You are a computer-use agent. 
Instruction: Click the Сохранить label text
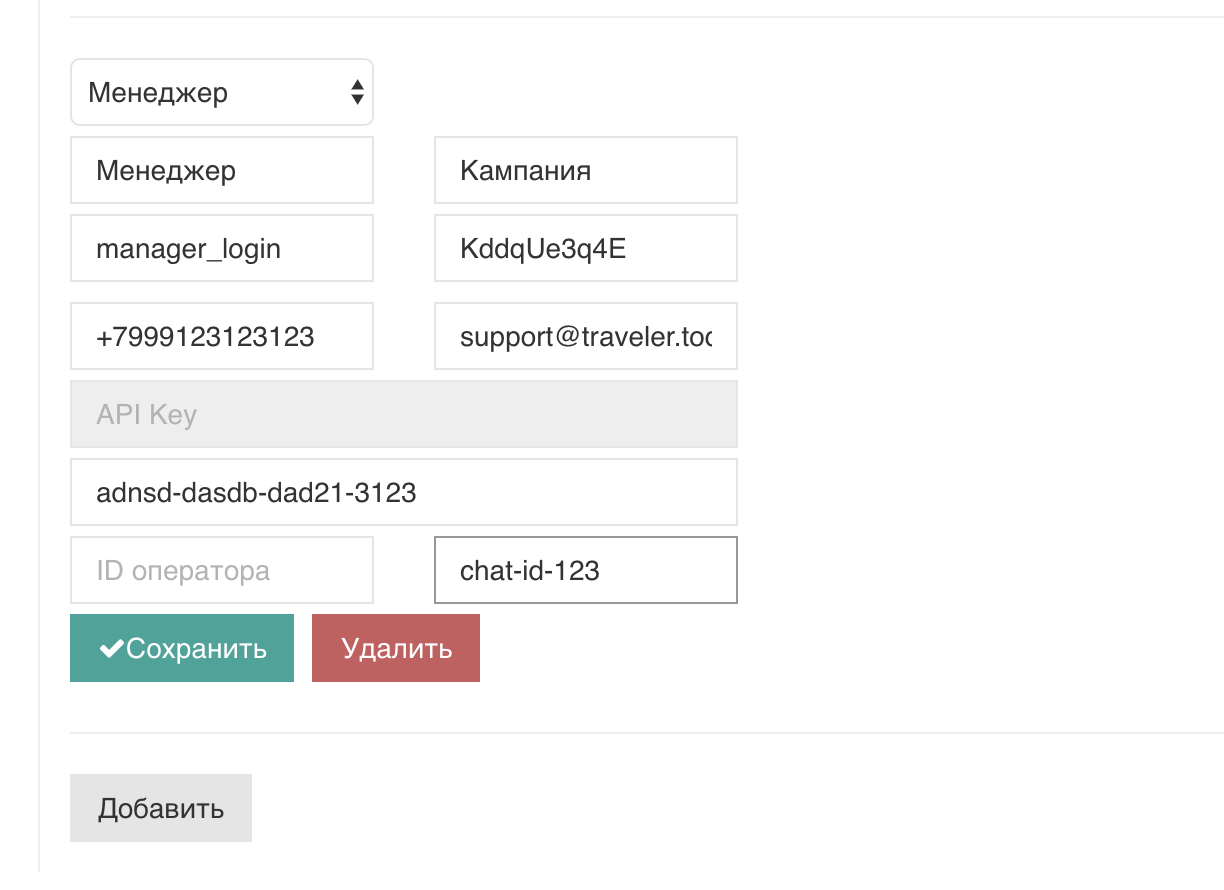click(197, 648)
